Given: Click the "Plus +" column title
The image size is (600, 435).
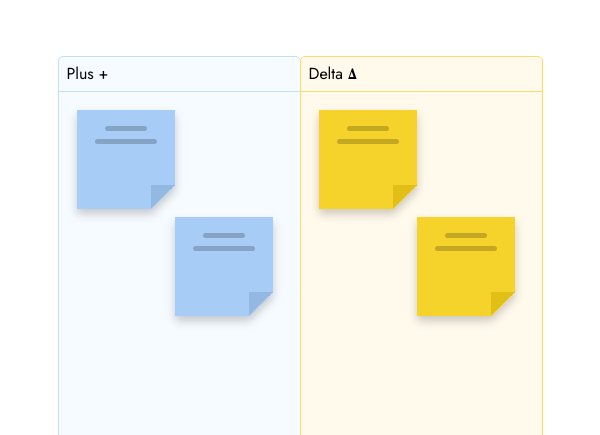Looking at the screenshot, I should 87,74.
